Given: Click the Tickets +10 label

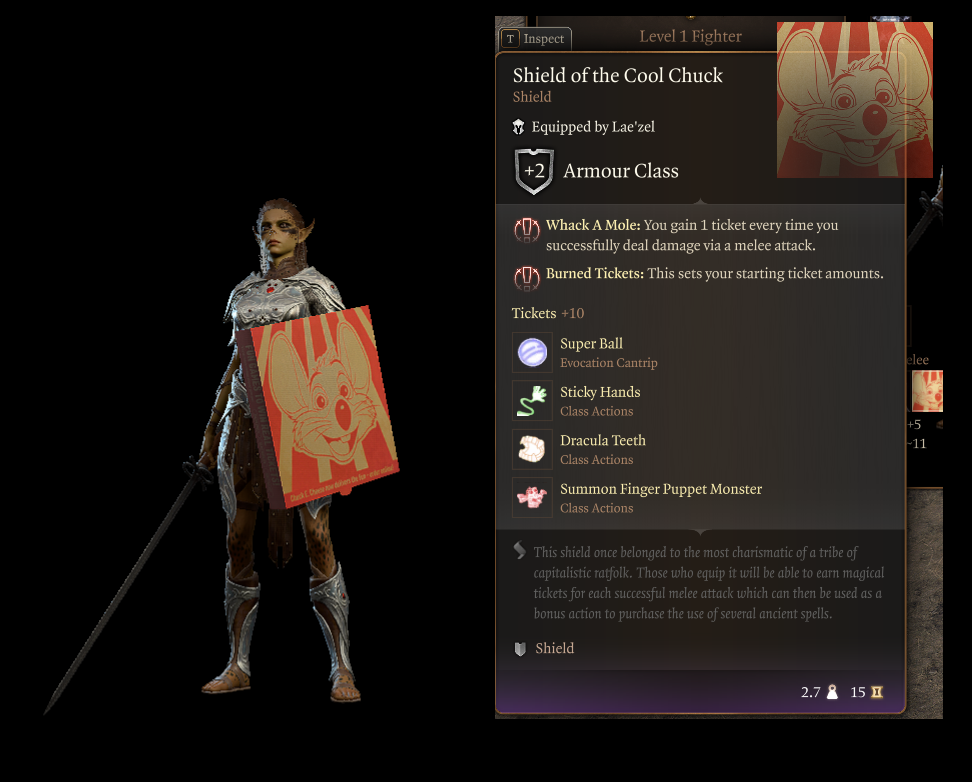Looking at the screenshot, I should [x=548, y=313].
